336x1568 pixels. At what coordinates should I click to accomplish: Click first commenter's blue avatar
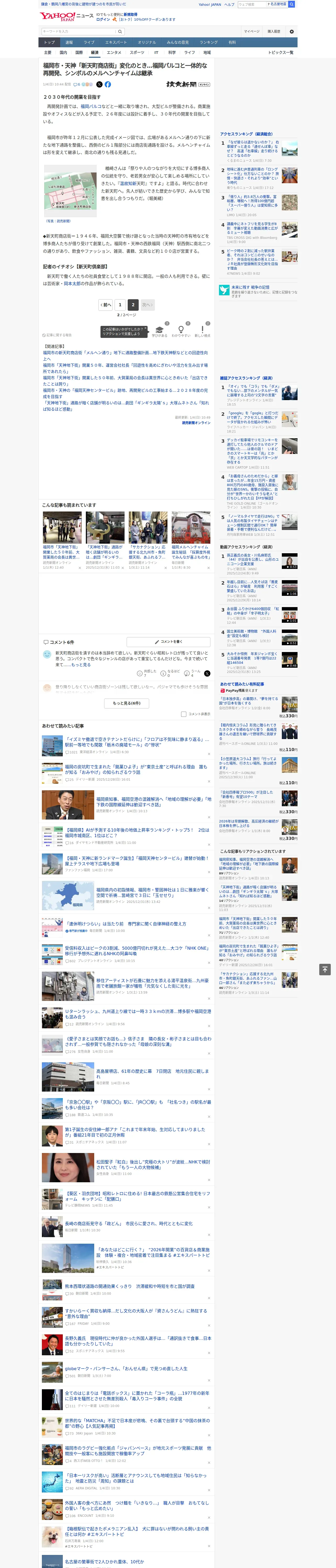[47, 654]
